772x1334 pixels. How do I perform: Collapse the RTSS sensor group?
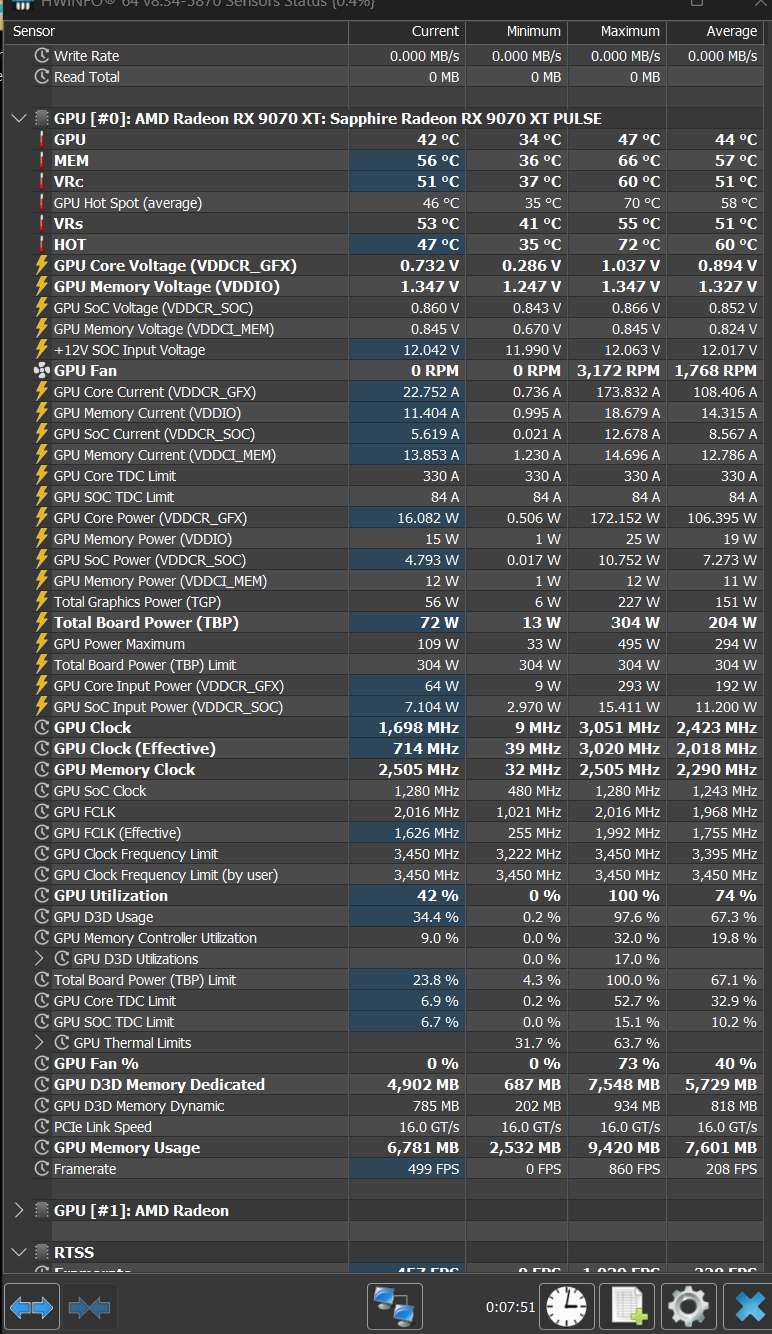18,1253
